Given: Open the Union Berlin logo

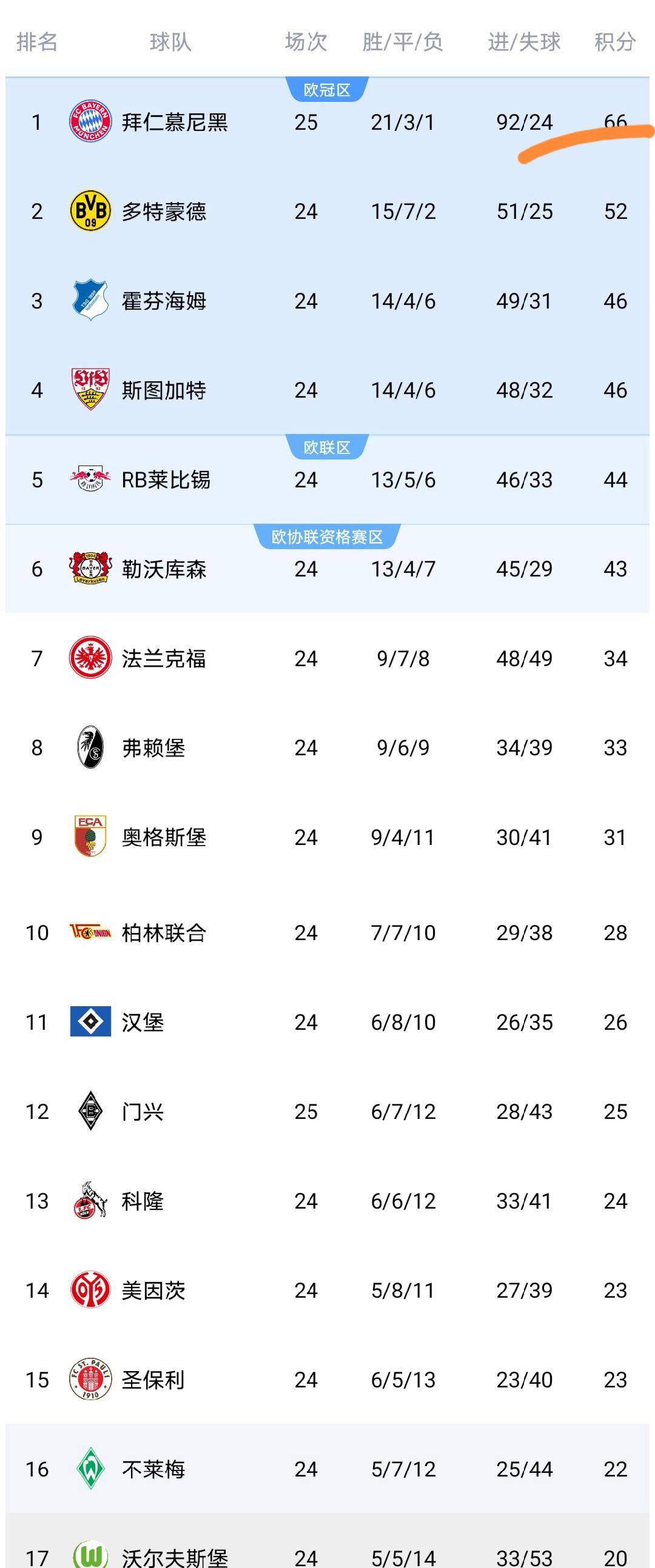Looking at the screenshot, I should click(90, 932).
